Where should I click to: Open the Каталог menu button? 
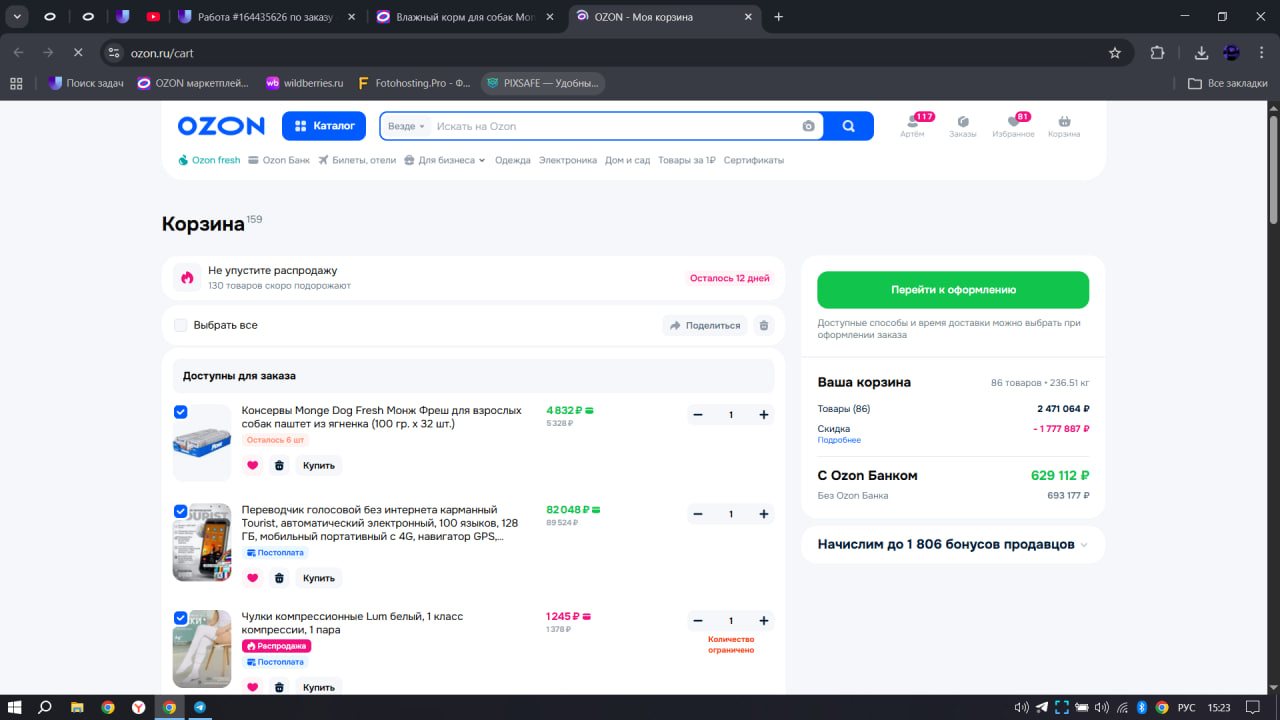coord(324,126)
